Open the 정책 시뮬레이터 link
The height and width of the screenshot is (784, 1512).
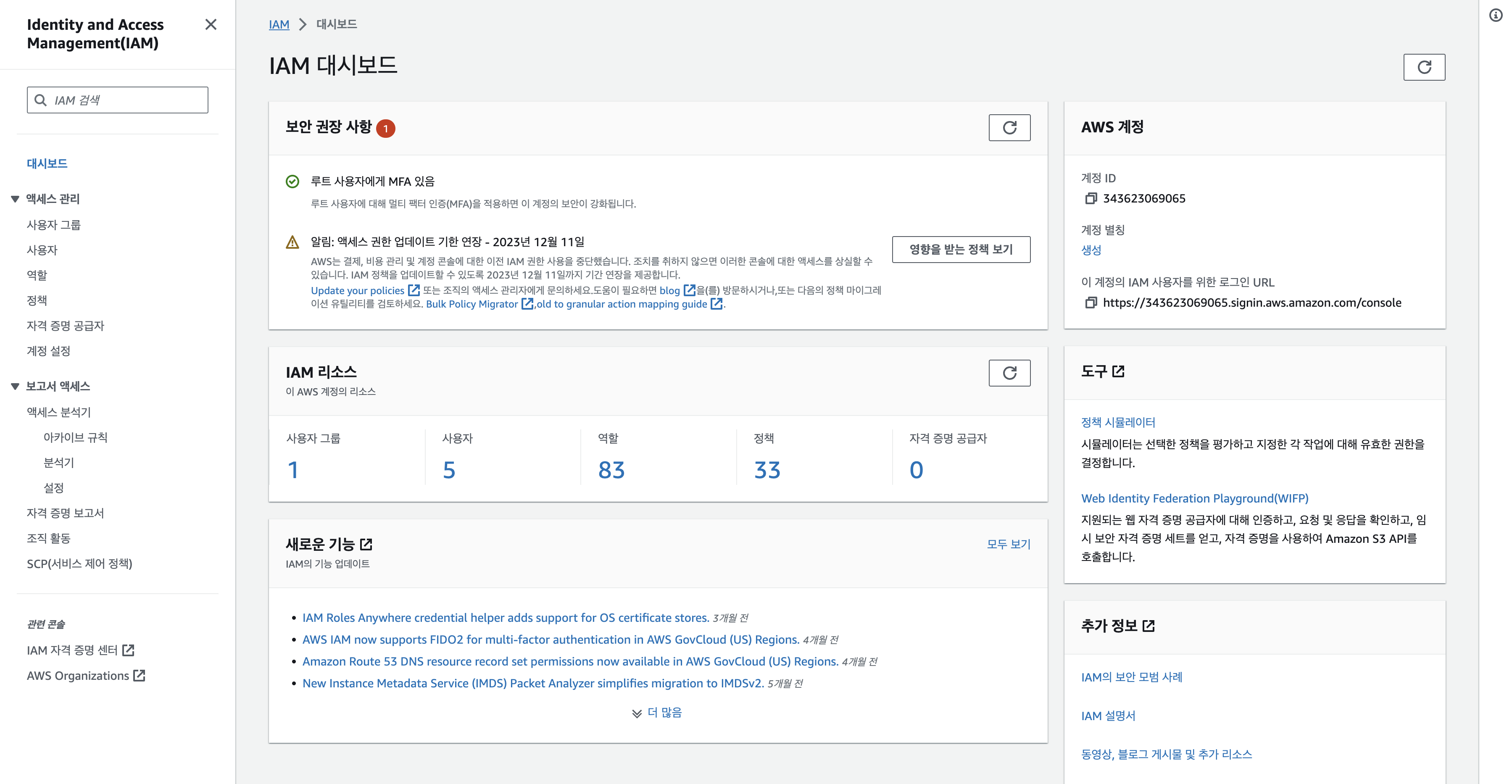click(1117, 423)
